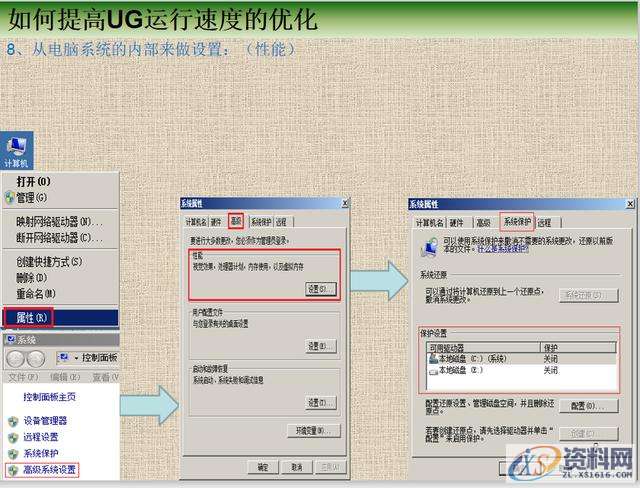The height and width of the screenshot is (488, 640).
Task: Click the shield icon beside the 系统保护 link
Action: (x=13, y=454)
